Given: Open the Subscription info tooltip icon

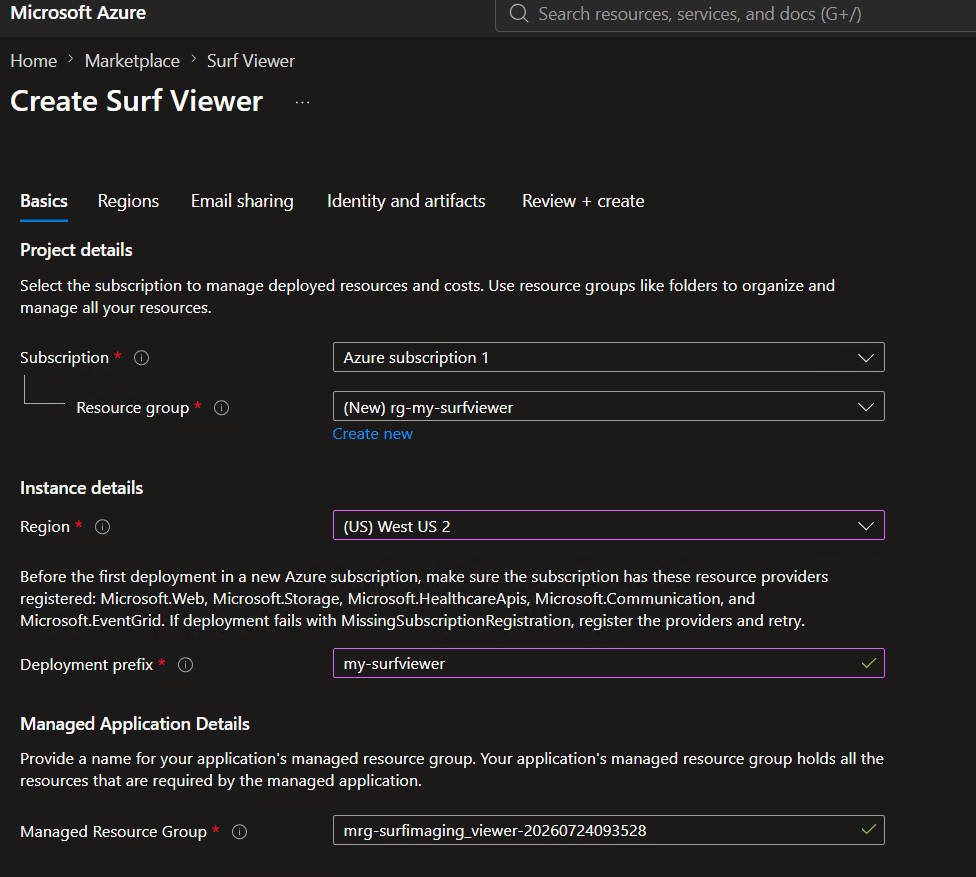Looking at the screenshot, I should coord(141,358).
